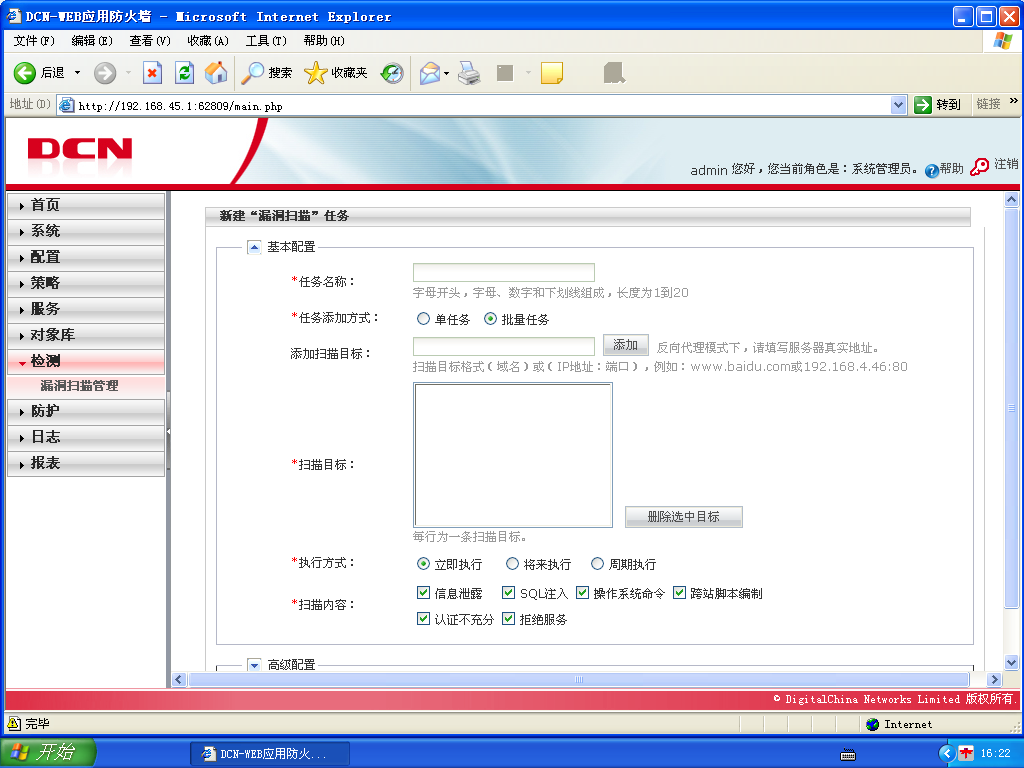
Task: Uncheck SQL注入 scan content
Action: point(508,592)
